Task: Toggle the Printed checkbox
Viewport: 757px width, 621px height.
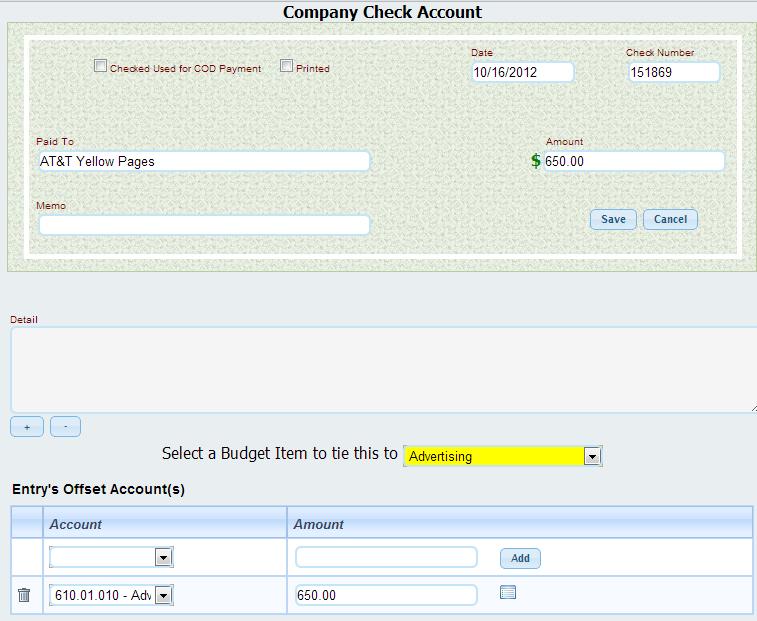Action: [286, 67]
